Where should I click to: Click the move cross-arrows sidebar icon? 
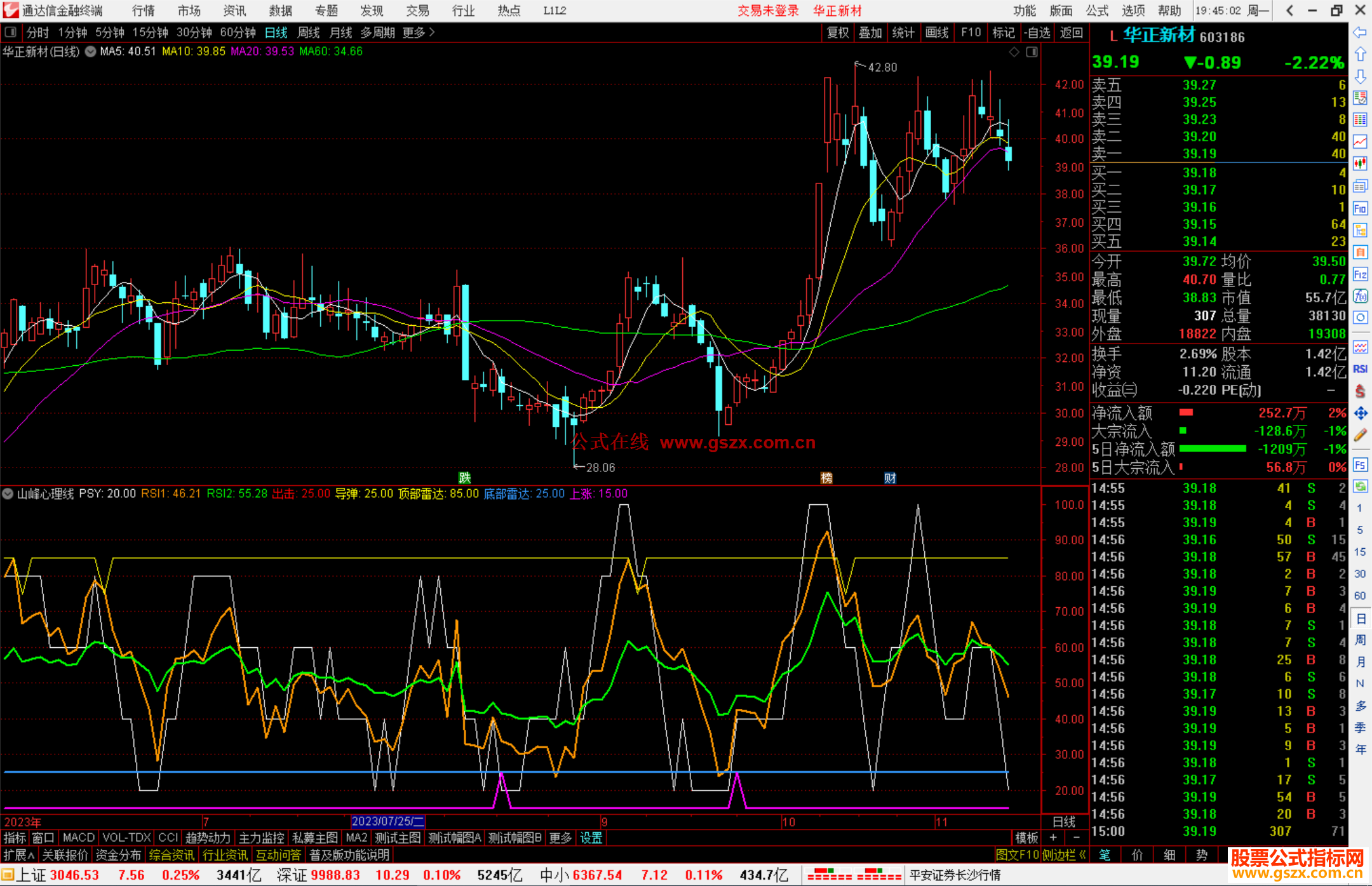(x=1360, y=413)
